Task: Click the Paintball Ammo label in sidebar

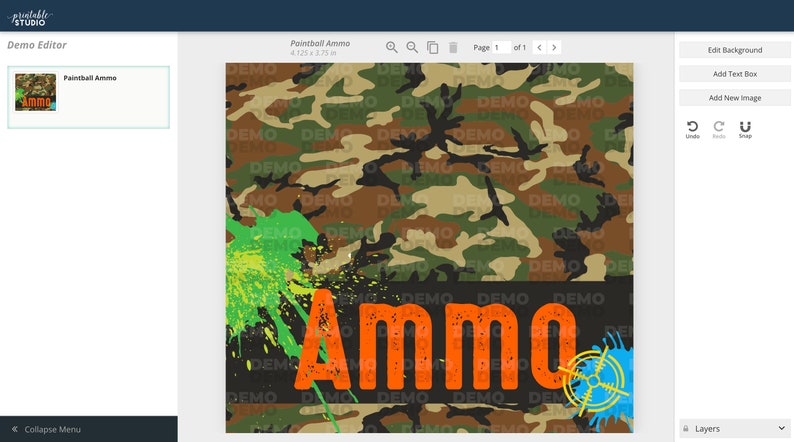Action: click(90, 78)
